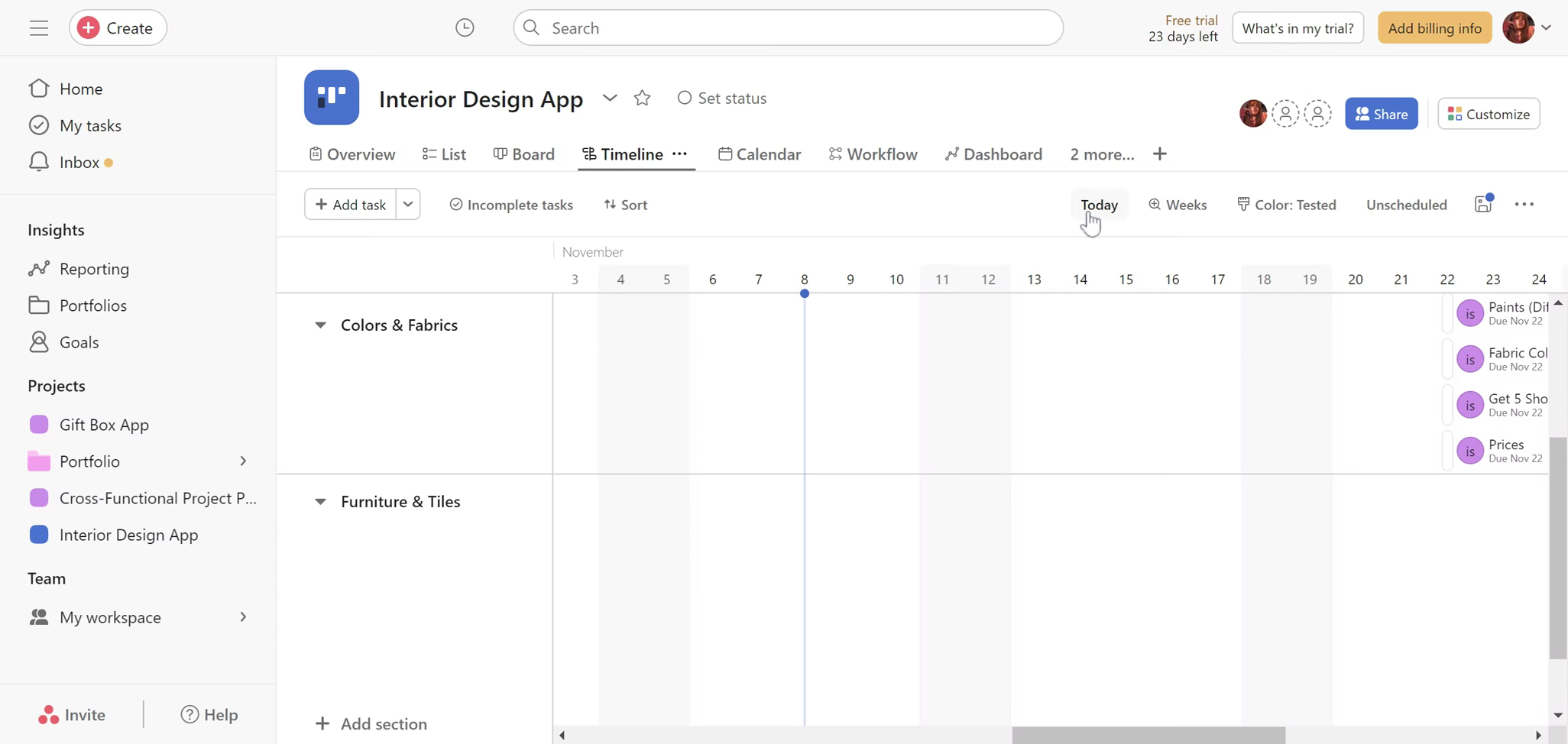
Task: Click the project owner avatar
Action: click(1253, 114)
